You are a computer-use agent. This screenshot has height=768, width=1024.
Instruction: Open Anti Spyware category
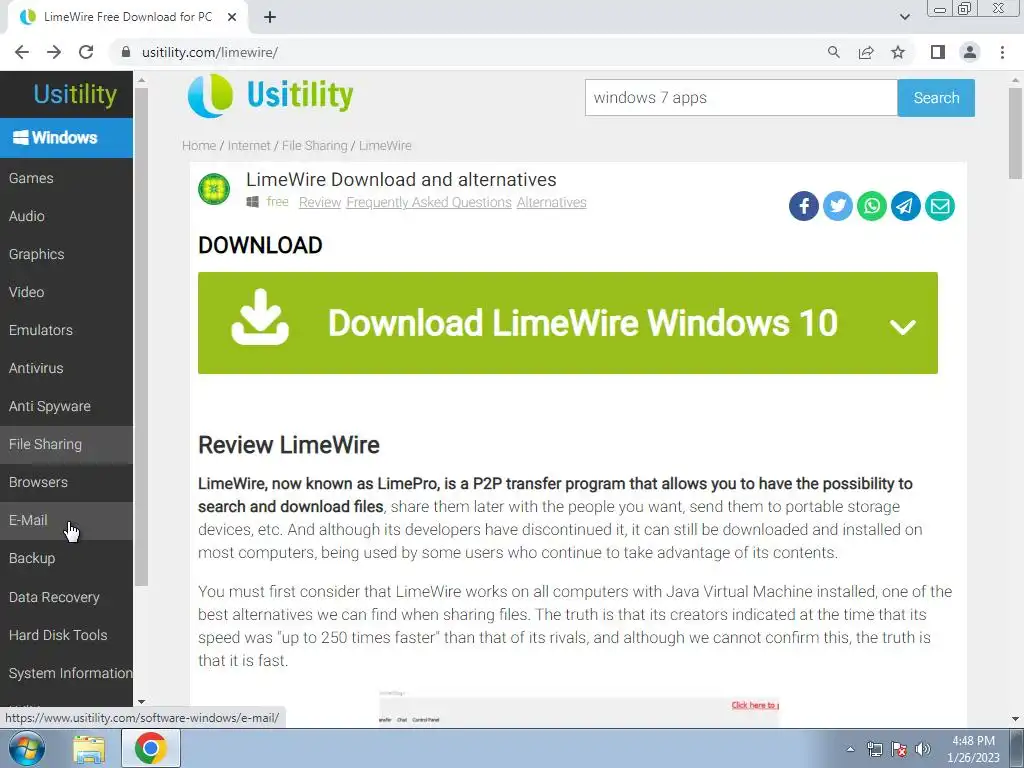click(66, 406)
